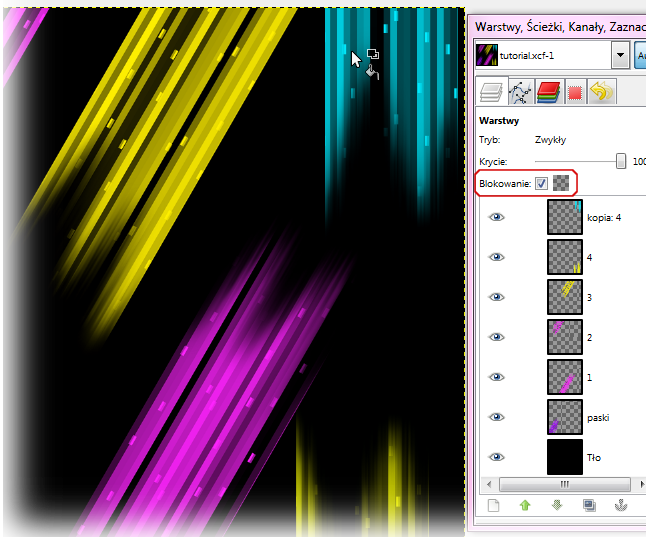Open the Channels tab with colored stack

(x=547, y=92)
